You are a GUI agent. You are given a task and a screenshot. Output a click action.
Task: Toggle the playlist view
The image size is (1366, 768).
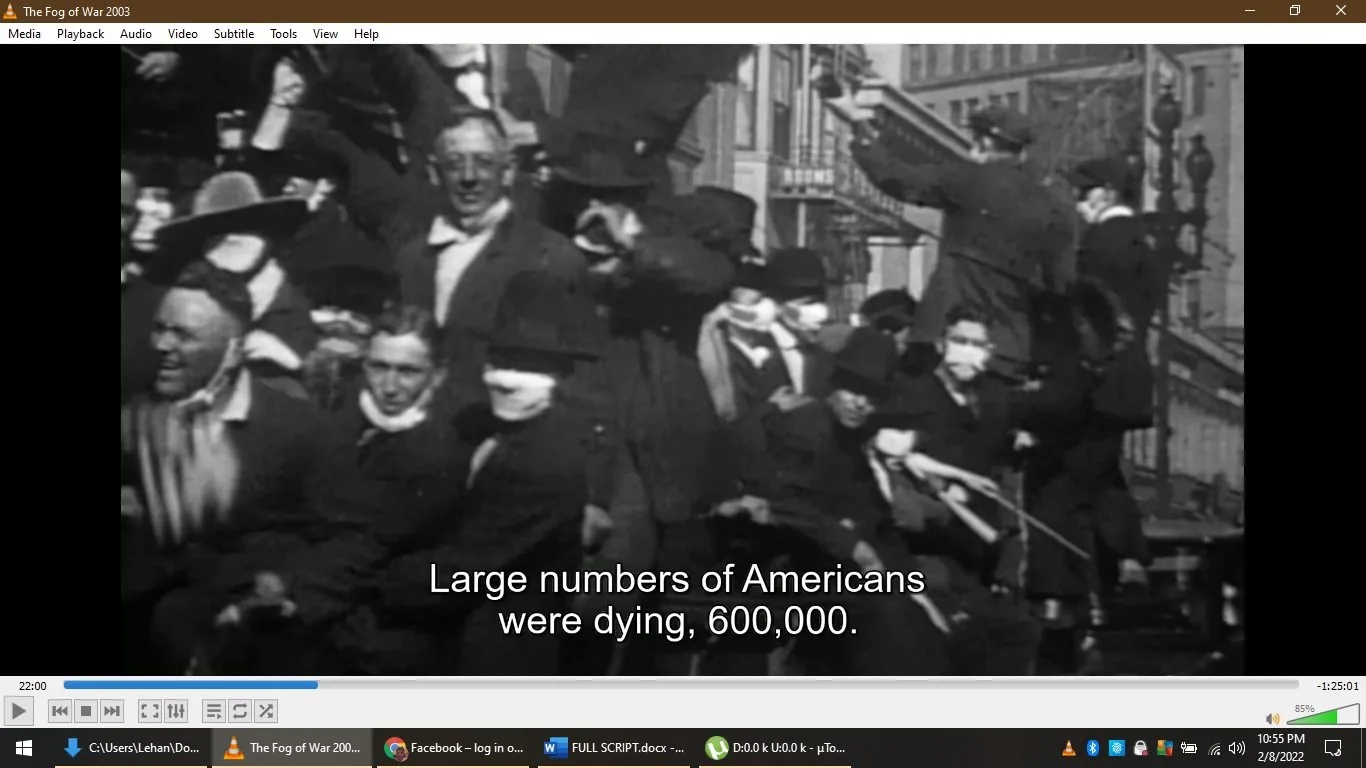pyautogui.click(x=213, y=711)
